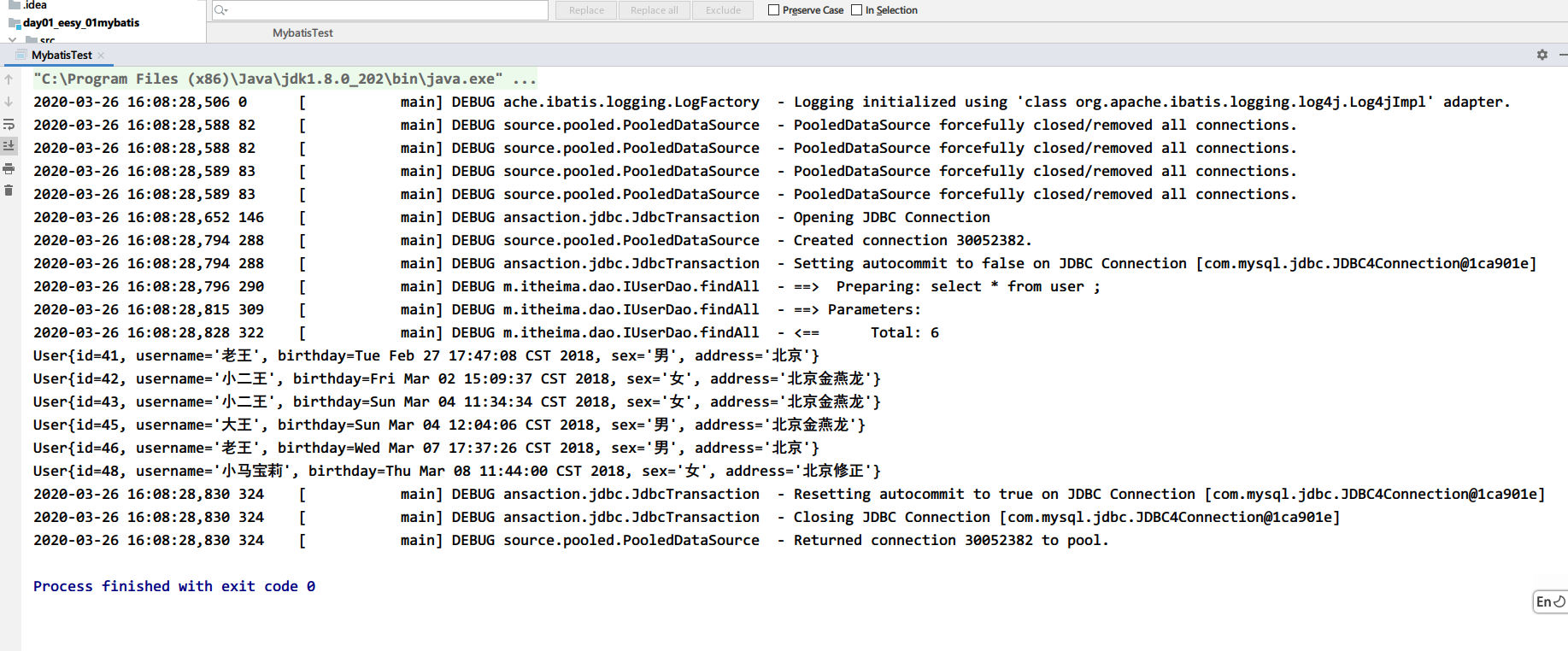
Task: Click the User id=42 output row
Action: [x=457, y=378]
